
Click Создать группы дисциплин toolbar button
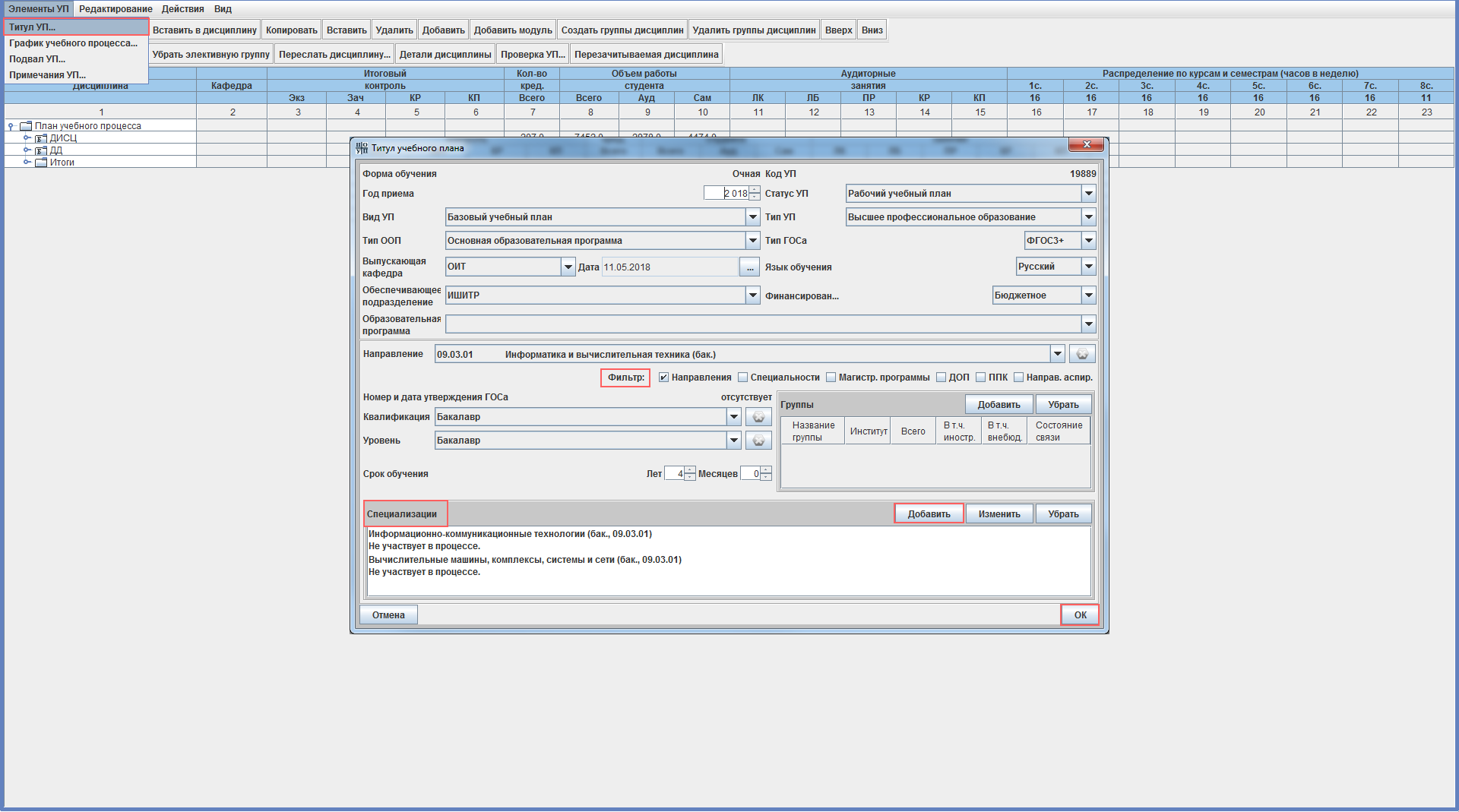[x=622, y=30]
